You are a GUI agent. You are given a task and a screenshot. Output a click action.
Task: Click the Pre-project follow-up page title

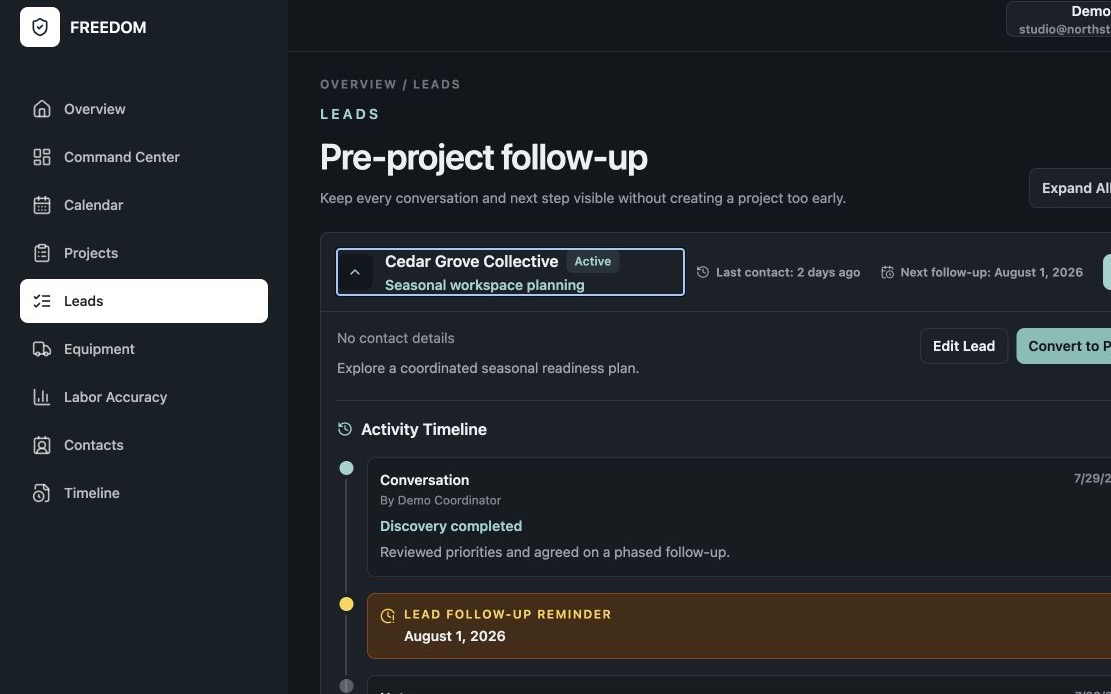pos(484,157)
